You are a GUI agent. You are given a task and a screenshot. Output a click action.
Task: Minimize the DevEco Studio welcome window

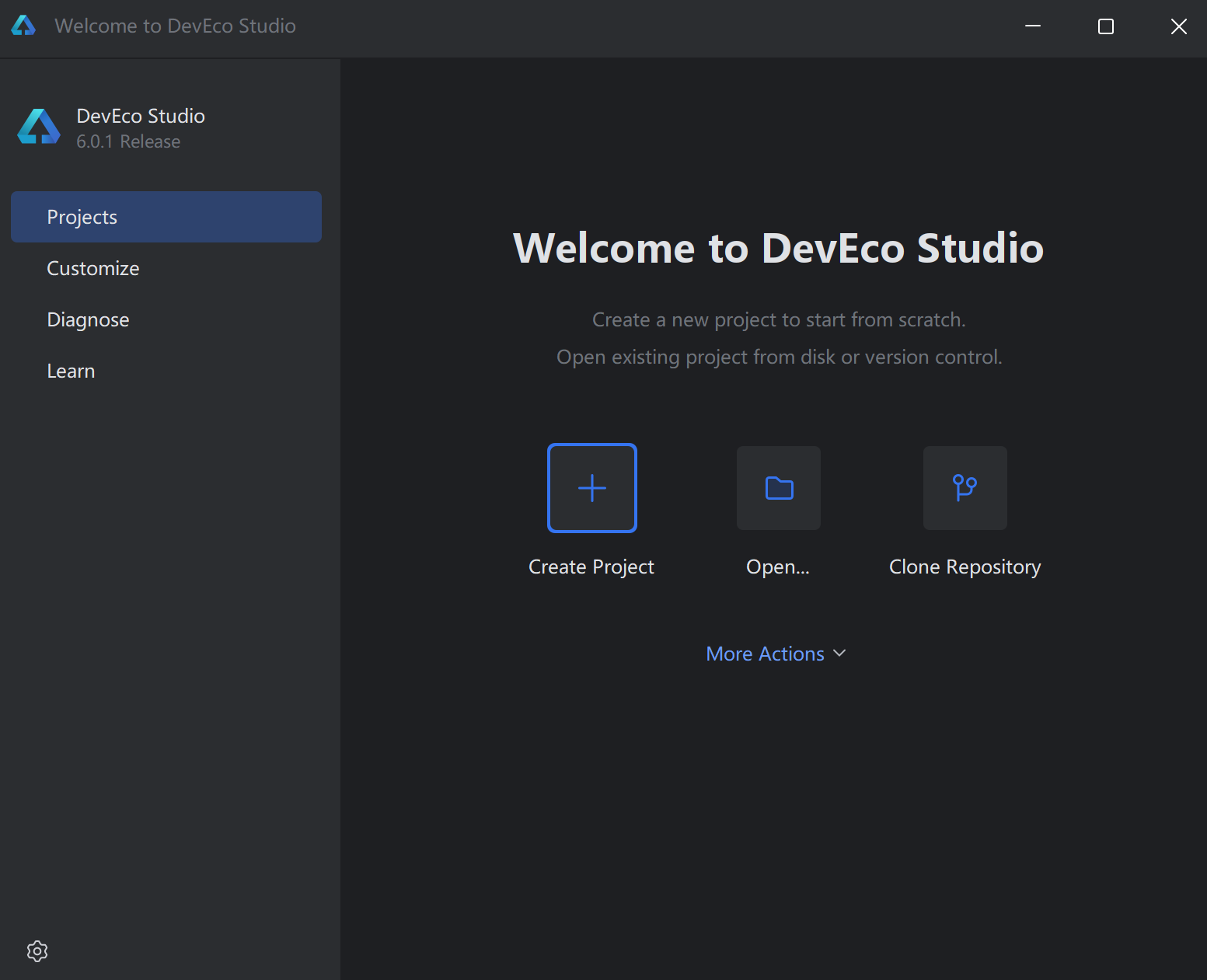tap(1033, 26)
